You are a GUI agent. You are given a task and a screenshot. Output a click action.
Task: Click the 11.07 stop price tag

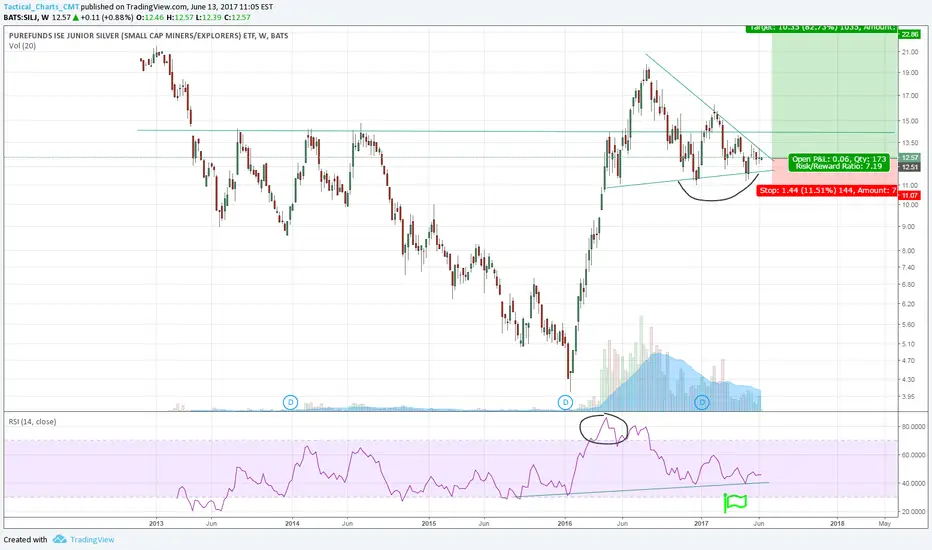point(909,195)
